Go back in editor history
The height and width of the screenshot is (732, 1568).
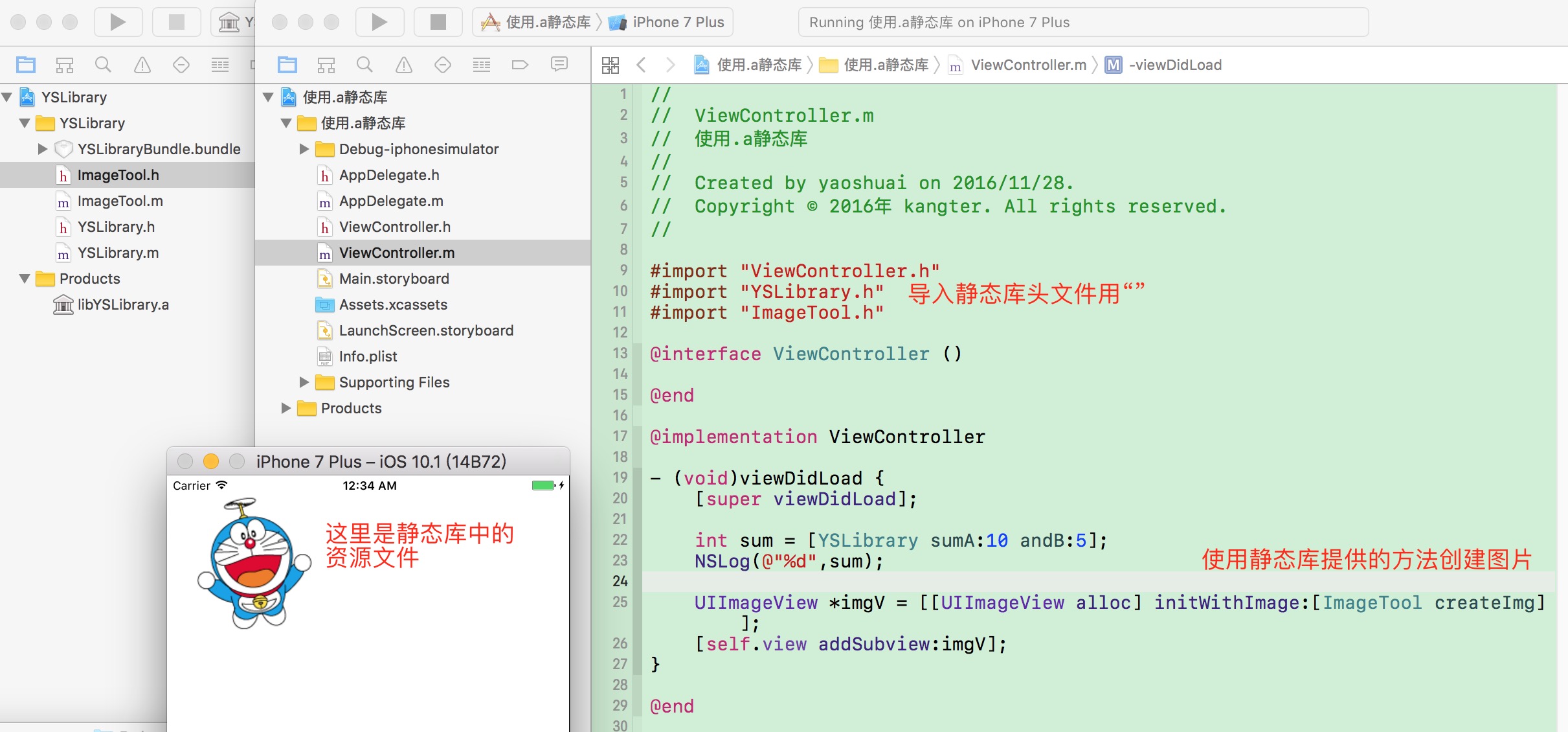pos(641,65)
